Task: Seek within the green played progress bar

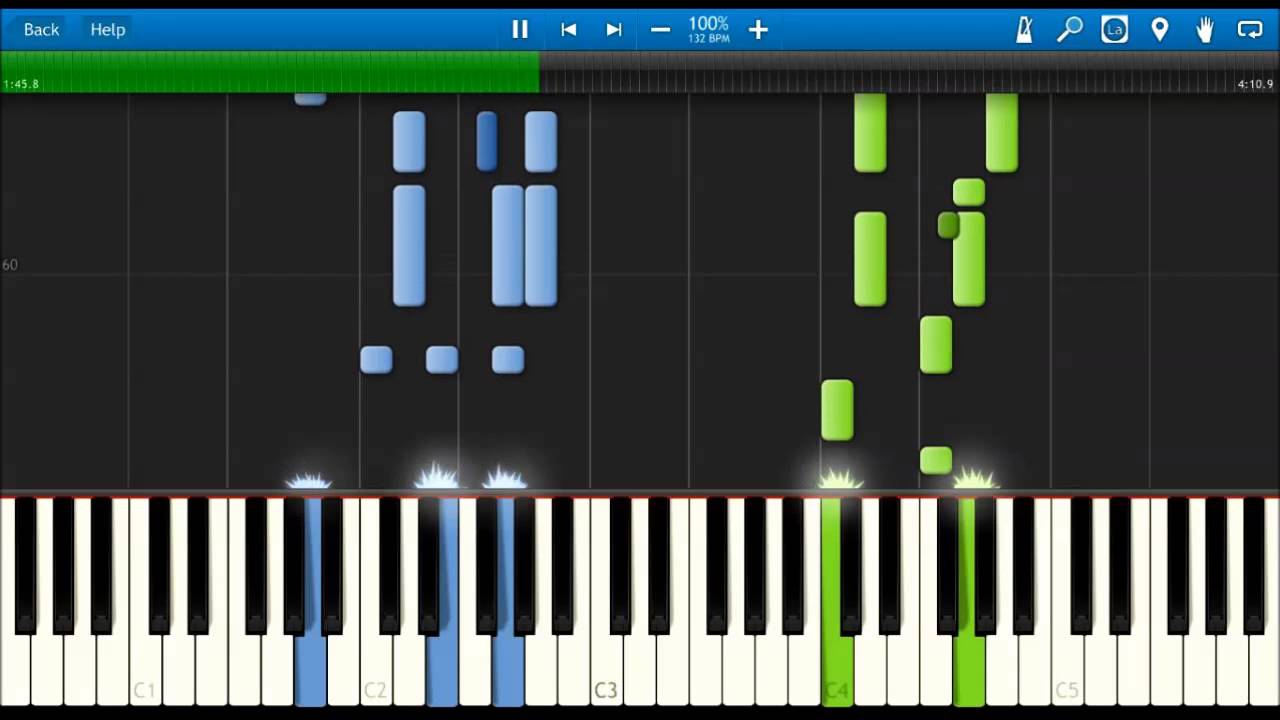Action: (270, 72)
